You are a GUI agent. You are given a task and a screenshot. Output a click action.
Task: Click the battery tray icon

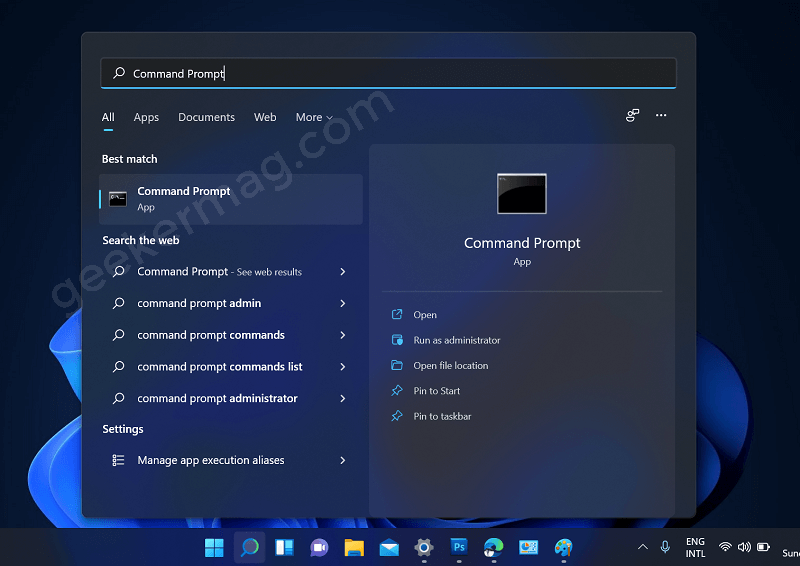763,547
